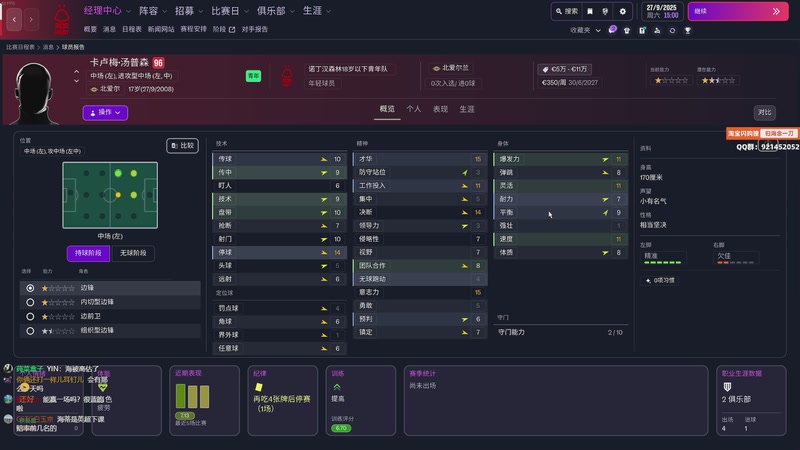Click the 比赛日程表 breadcrumb link

click(x=20, y=47)
